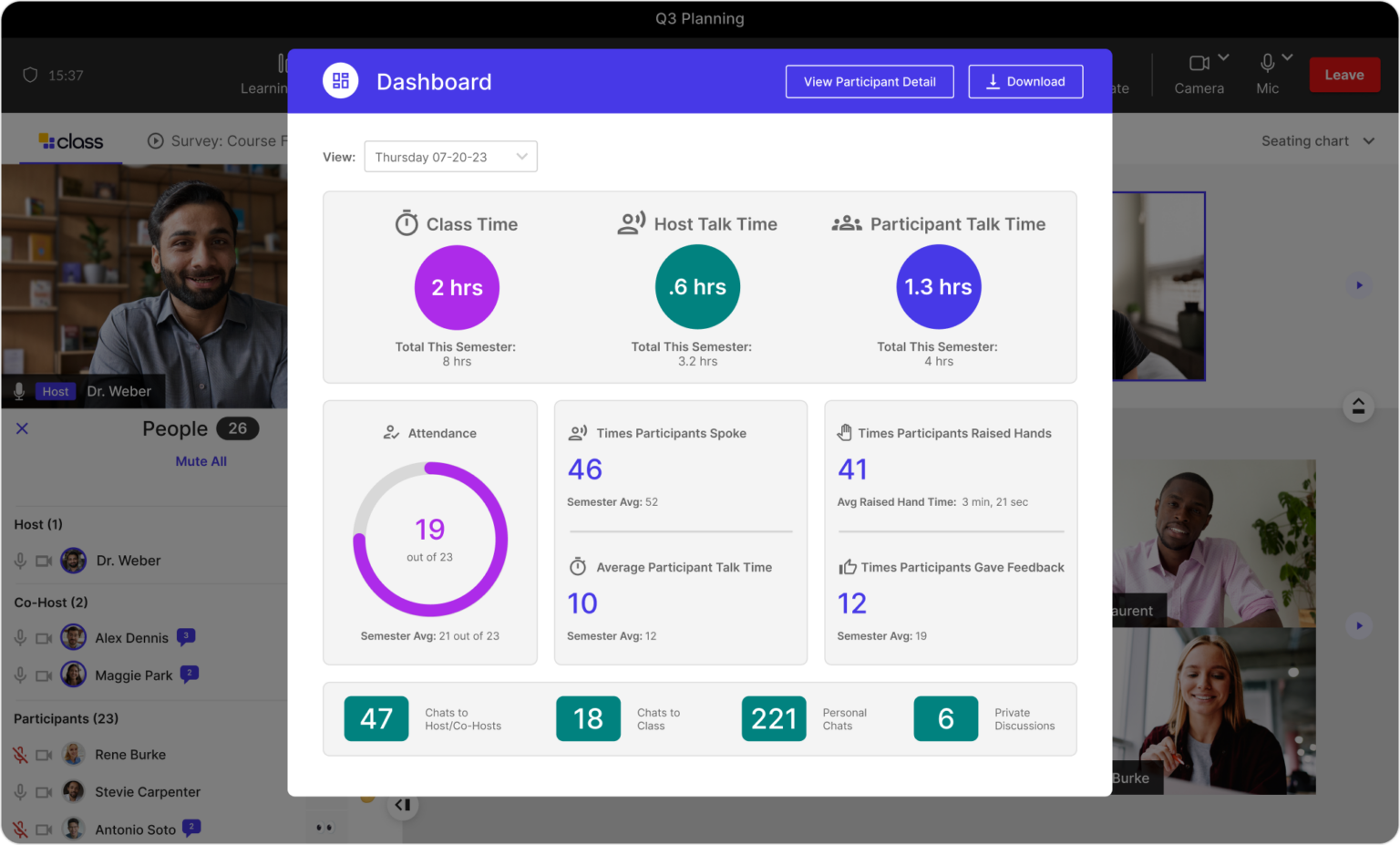The image size is (1400, 845).
Task: Click the shield security icon
Action: 30,75
